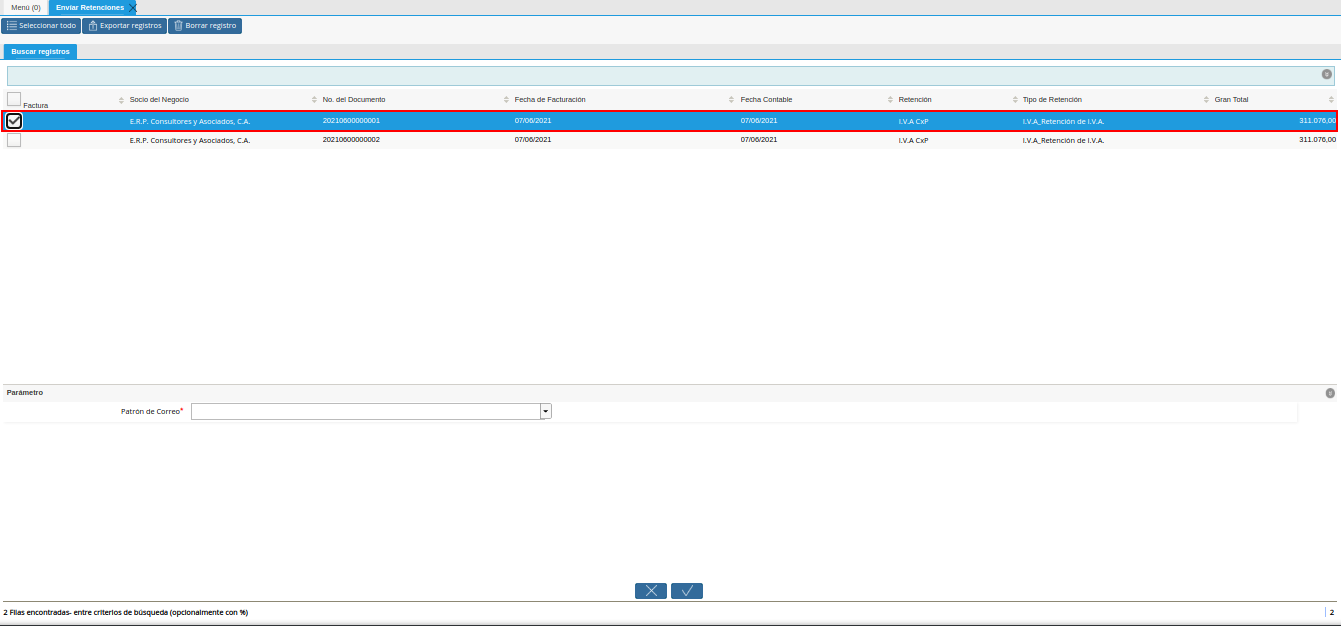Collapse the Parámetro section toggle icon
This screenshot has width=1341, height=626.
tap(1330, 393)
